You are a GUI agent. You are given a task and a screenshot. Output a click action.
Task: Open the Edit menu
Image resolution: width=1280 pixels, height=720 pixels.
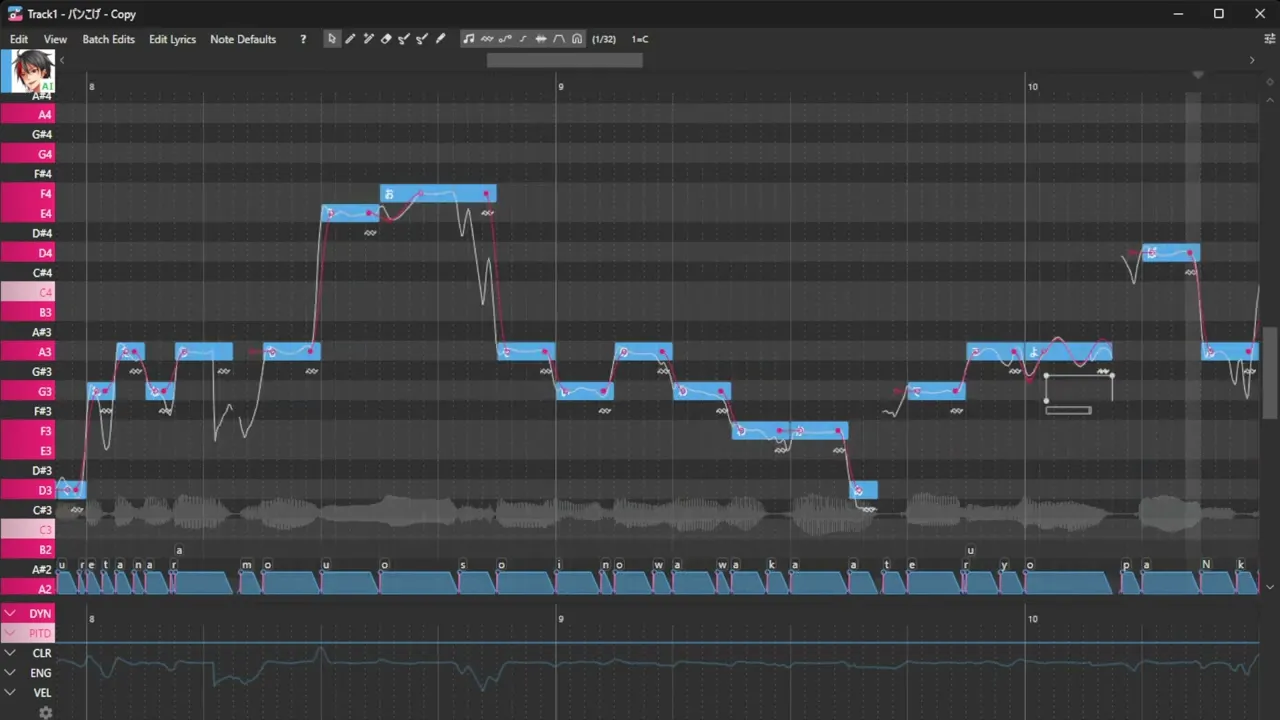19,39
